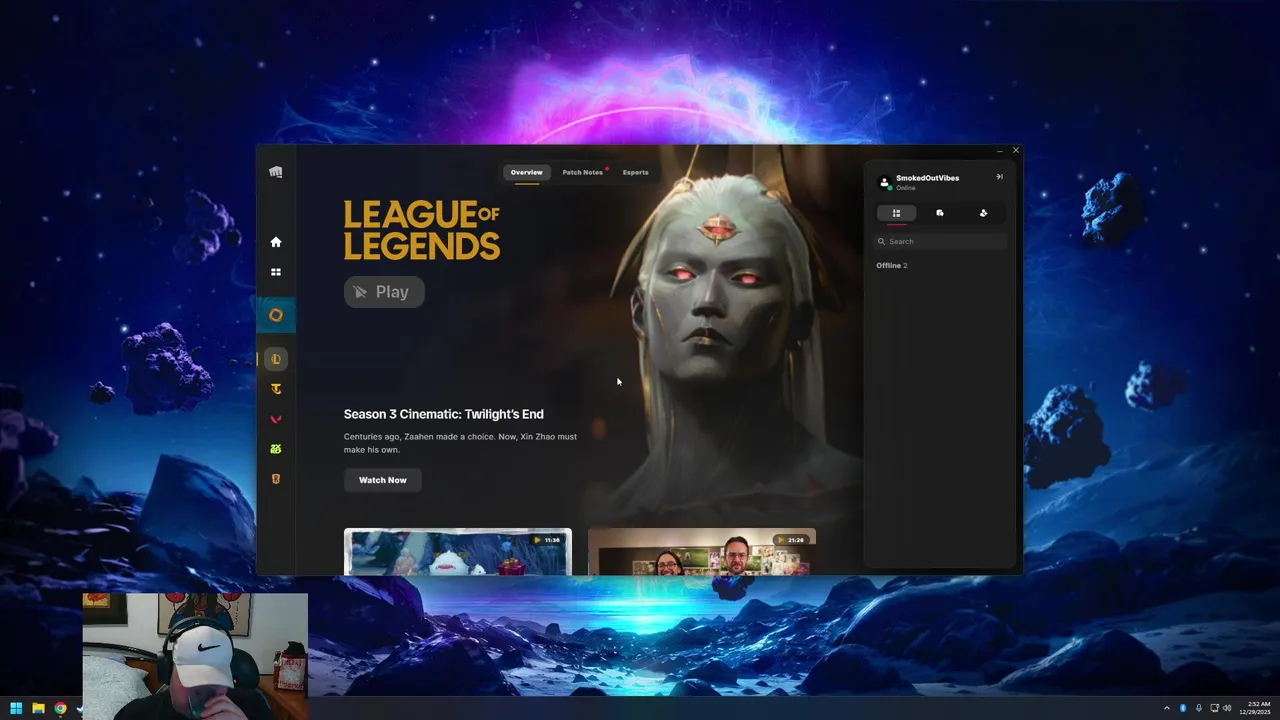Open the game library grid icon
Screen dimensions: 1280x720
click(276, 272)
